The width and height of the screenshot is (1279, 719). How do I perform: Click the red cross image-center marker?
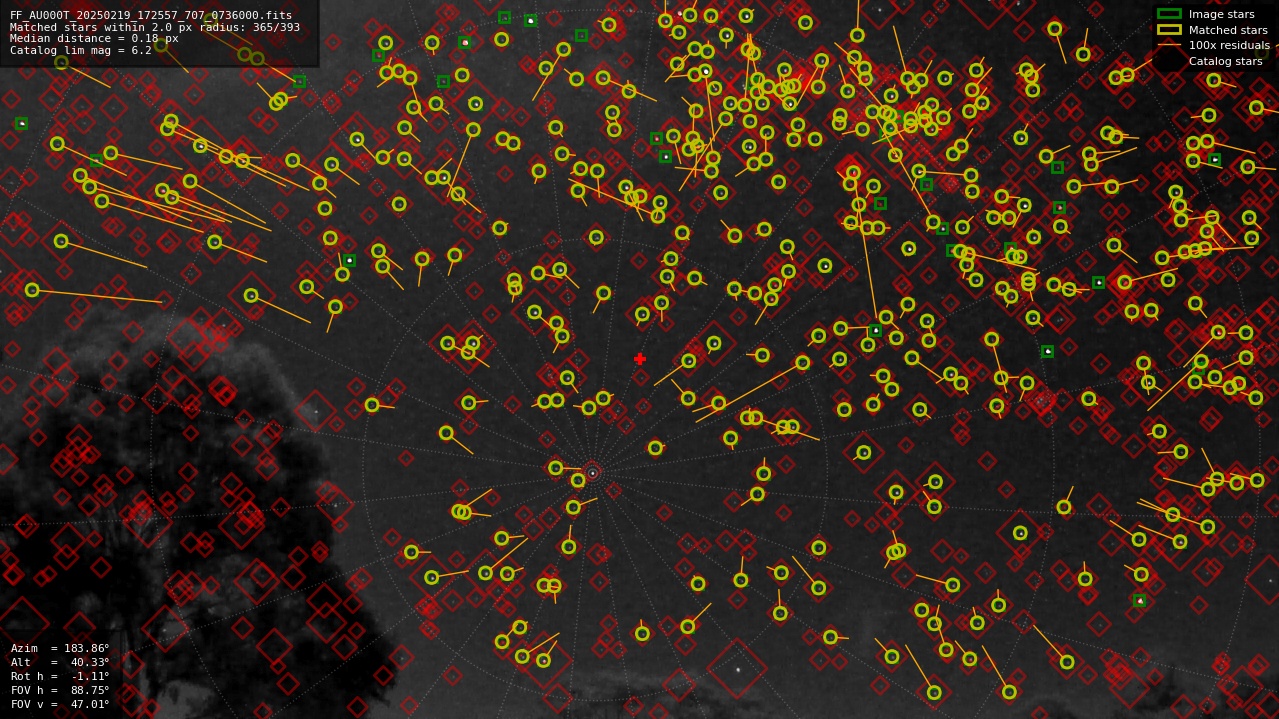[640, 359]
